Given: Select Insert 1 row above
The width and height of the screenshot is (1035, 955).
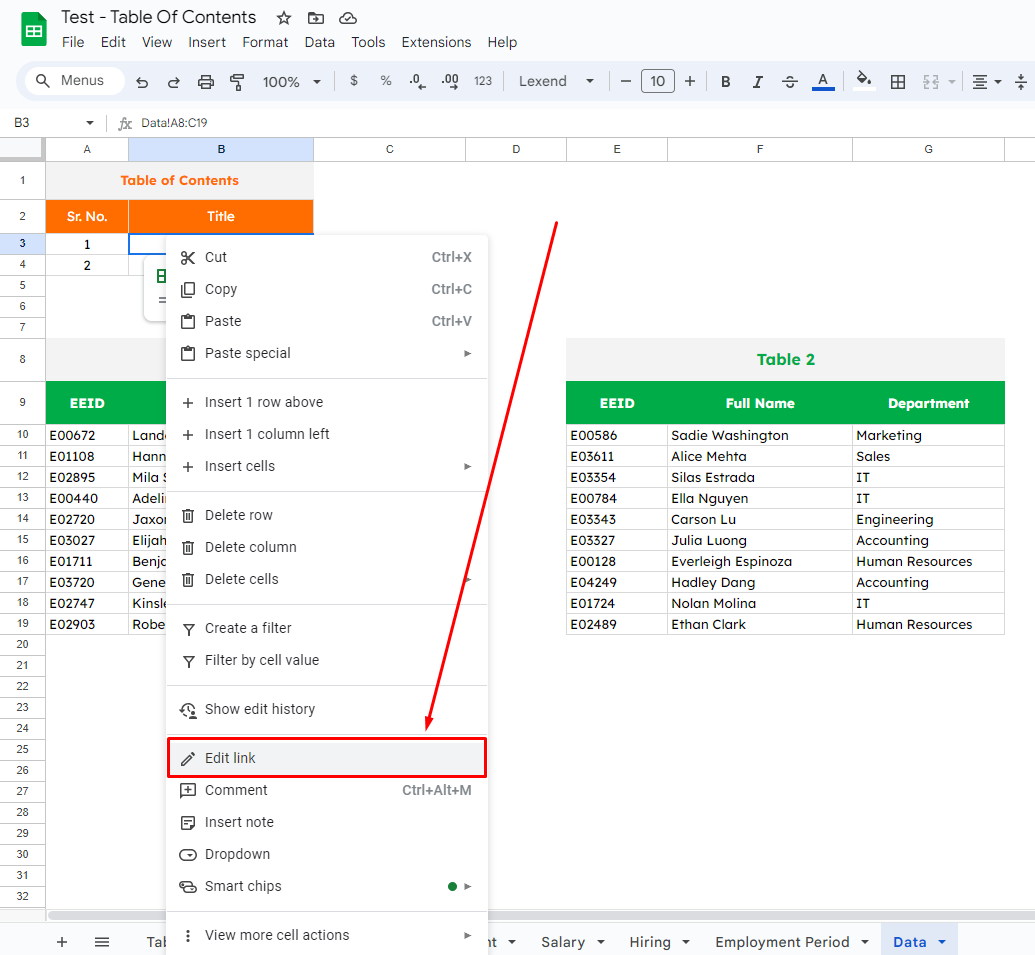Looking at the screenshot, I should pyautogui.click(x=327, y=402).
